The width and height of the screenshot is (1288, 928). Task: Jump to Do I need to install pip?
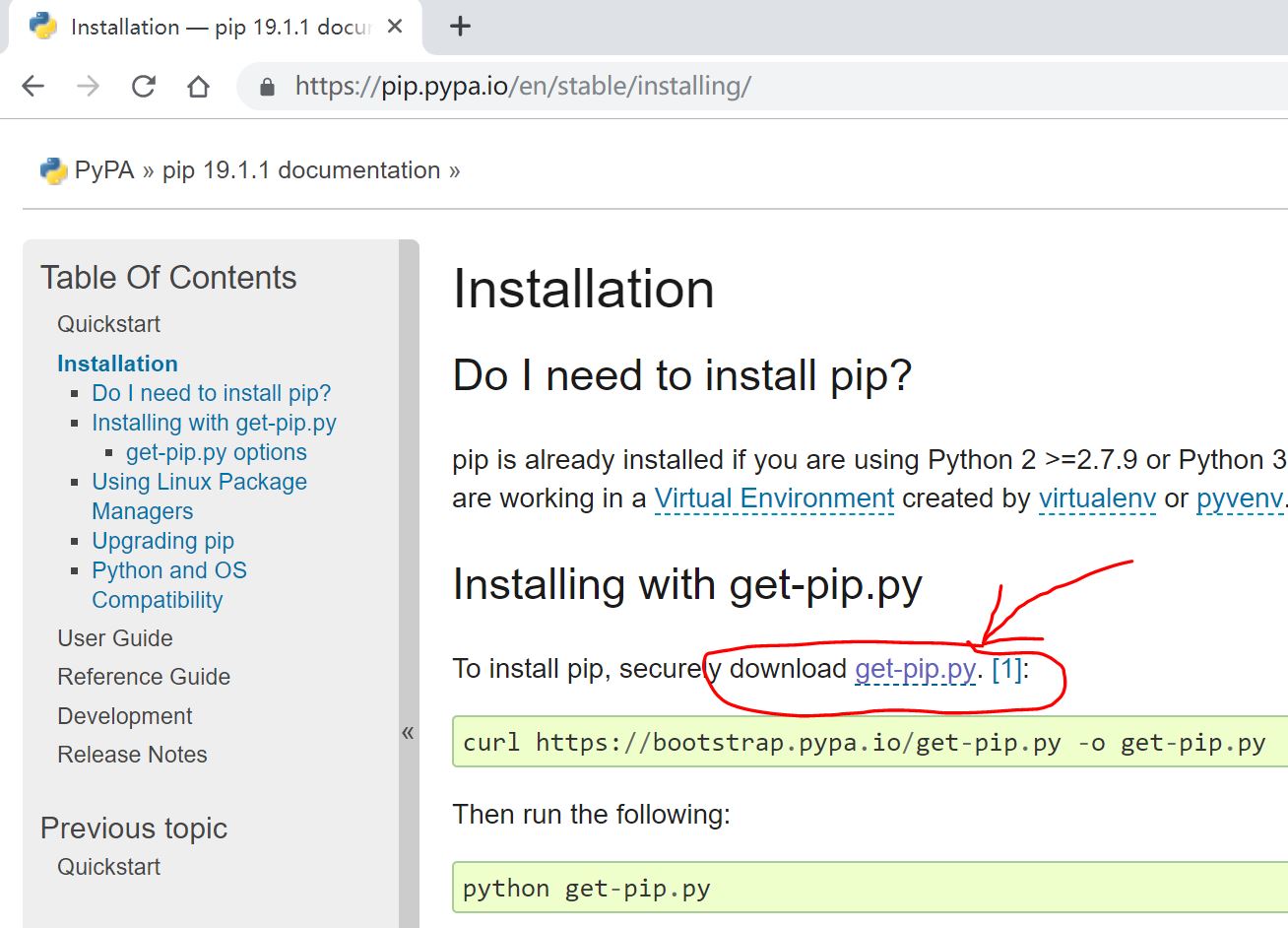point(212,393)
